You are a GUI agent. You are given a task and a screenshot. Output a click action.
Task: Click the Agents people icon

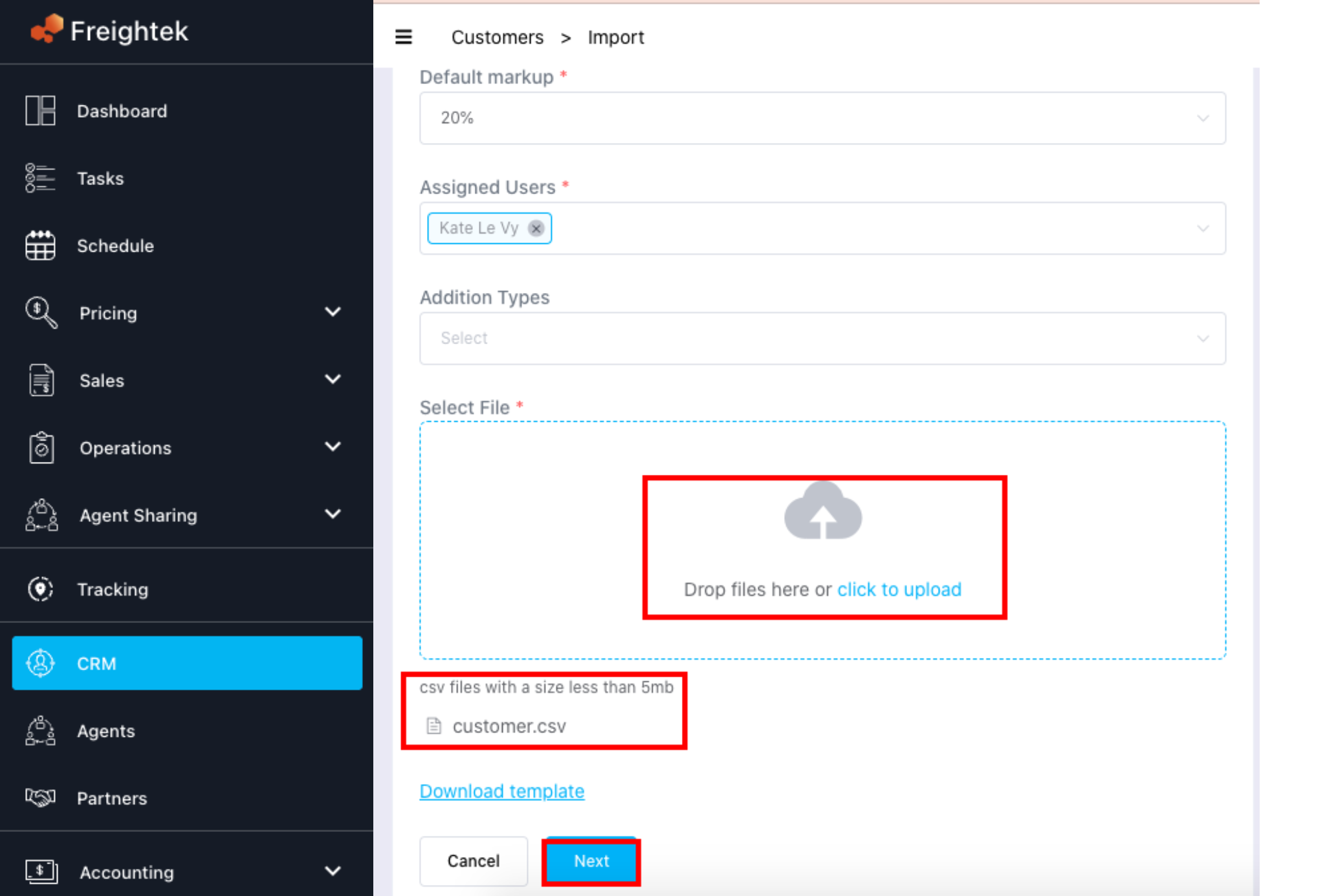click(40, 731)
